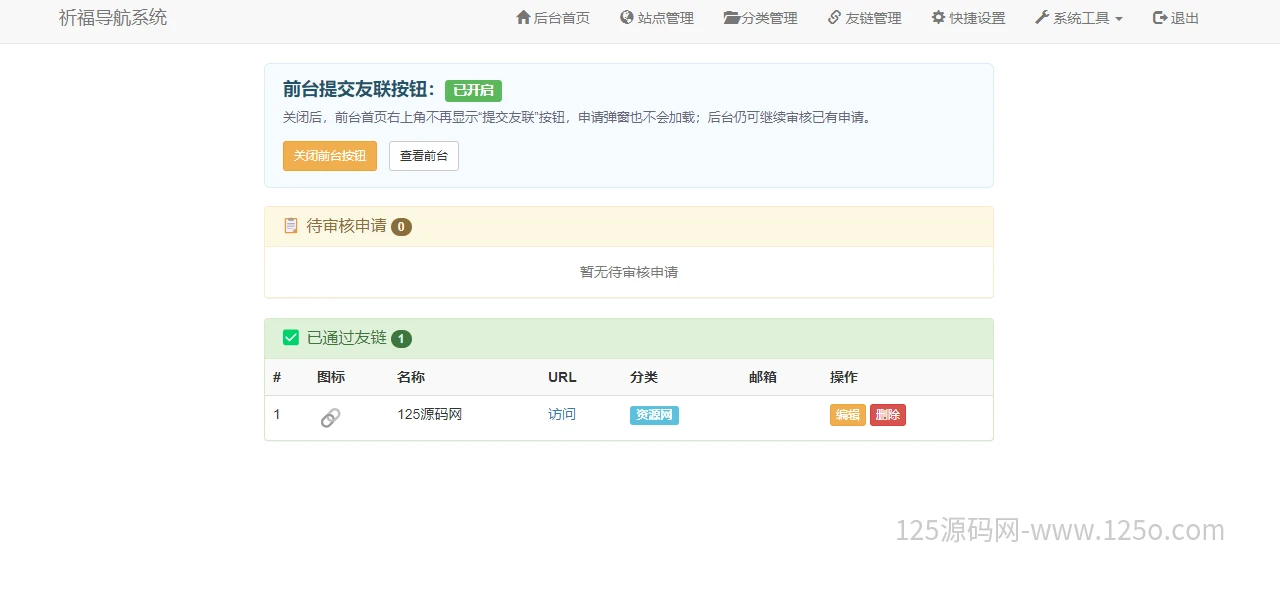Open 分类管理 menu item
1280x595 pixels.
pos(761,18)
